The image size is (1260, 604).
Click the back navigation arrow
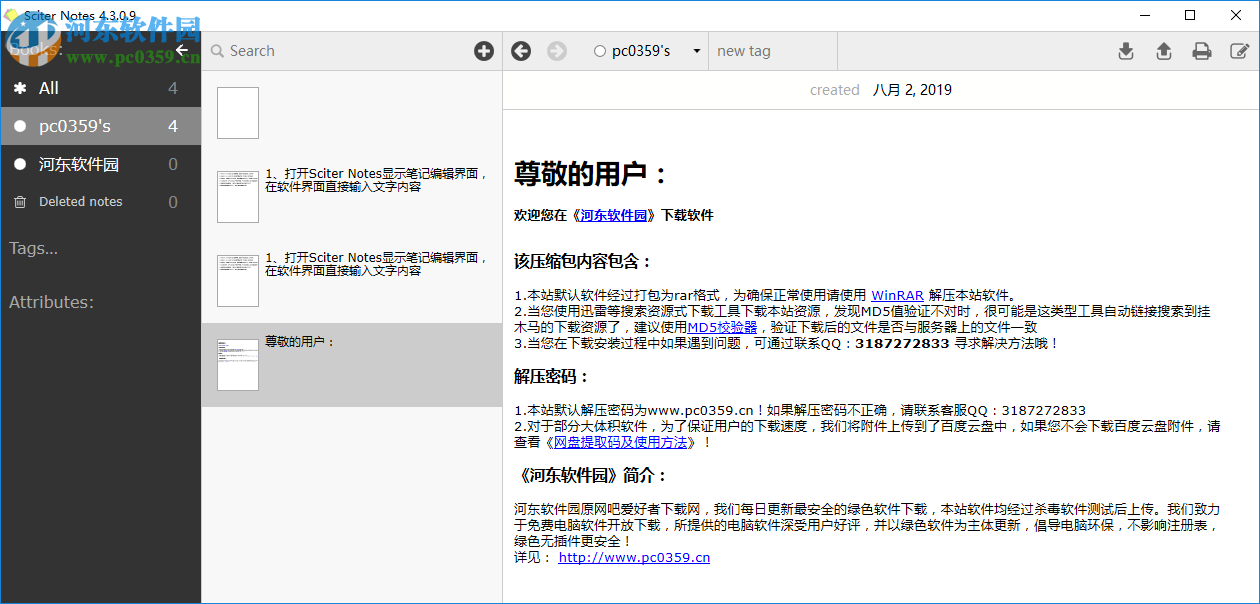click(x=521, y=50)
